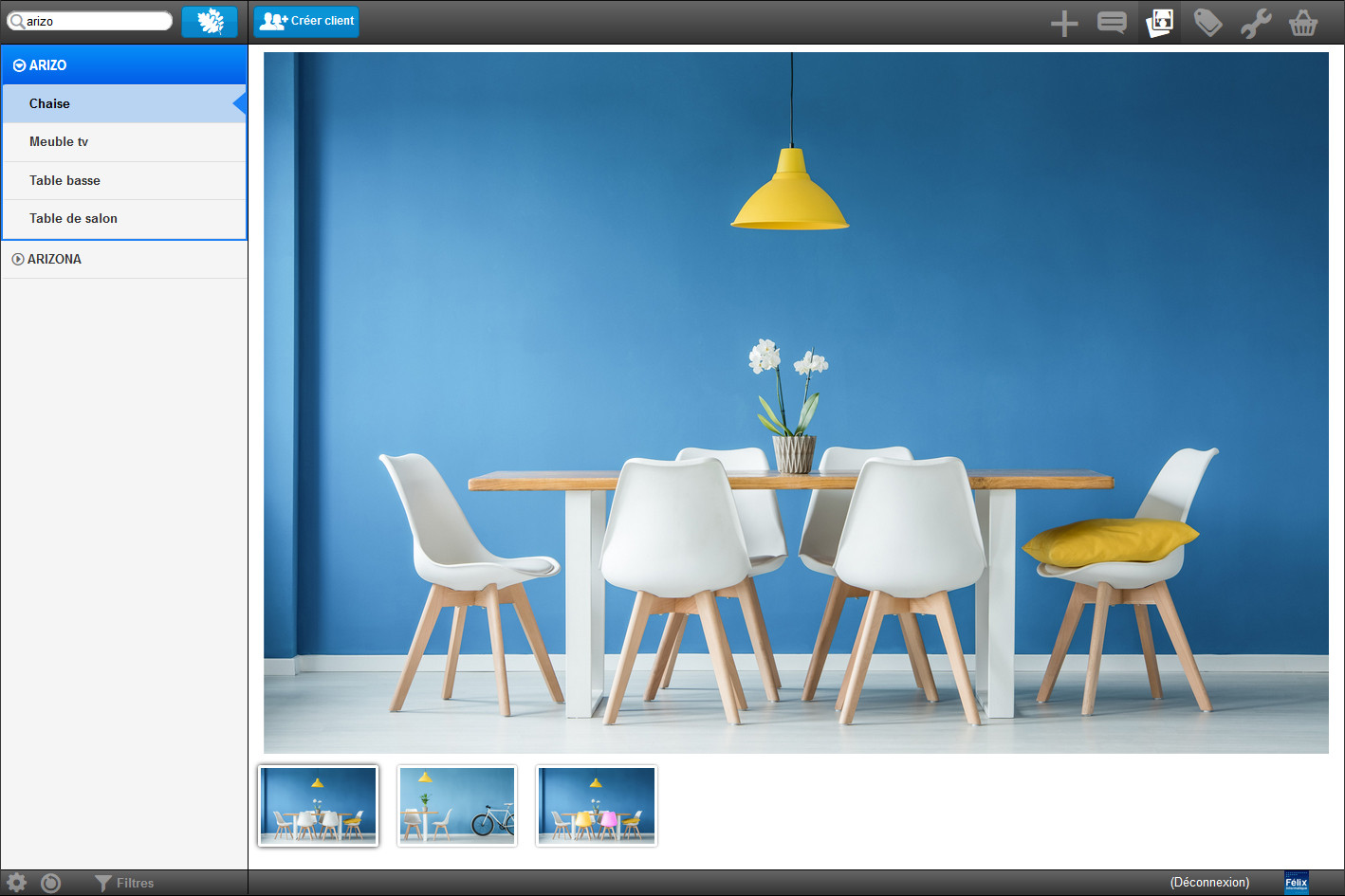Select first thumbnail with white chairs
The height and width of the screenshot is (896, 1345).
[x=318, y=806]
